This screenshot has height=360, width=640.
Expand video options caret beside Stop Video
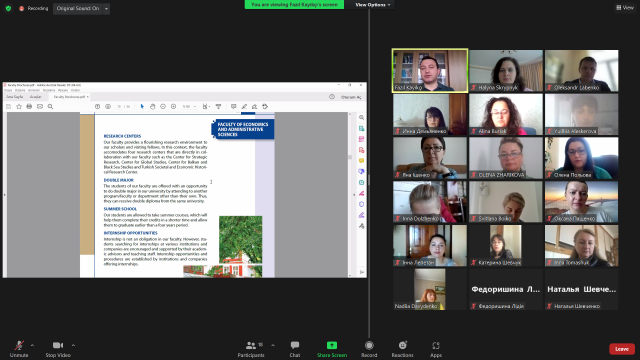(73, 345)
